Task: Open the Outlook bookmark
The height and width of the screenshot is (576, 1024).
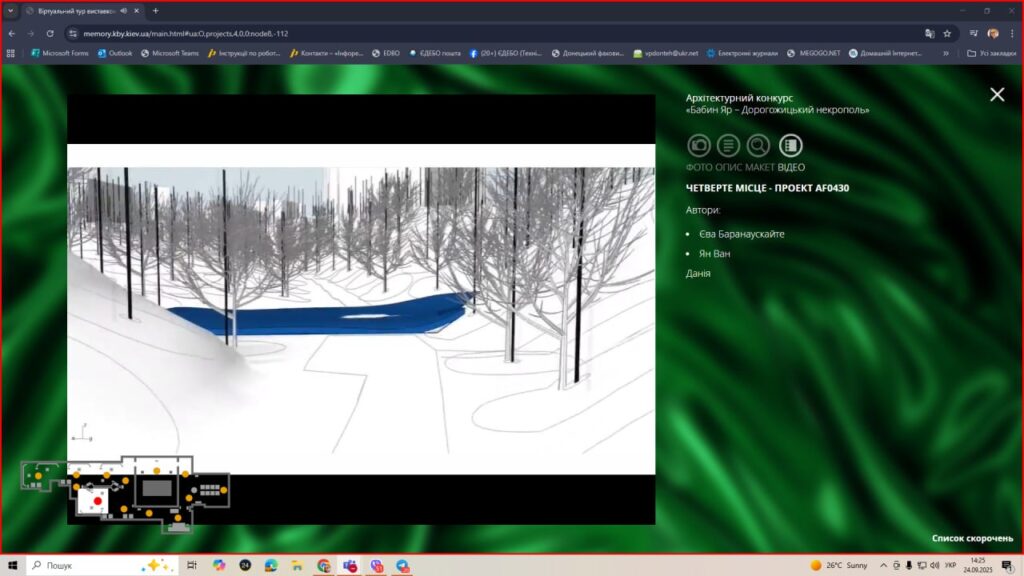Action: 114,53
